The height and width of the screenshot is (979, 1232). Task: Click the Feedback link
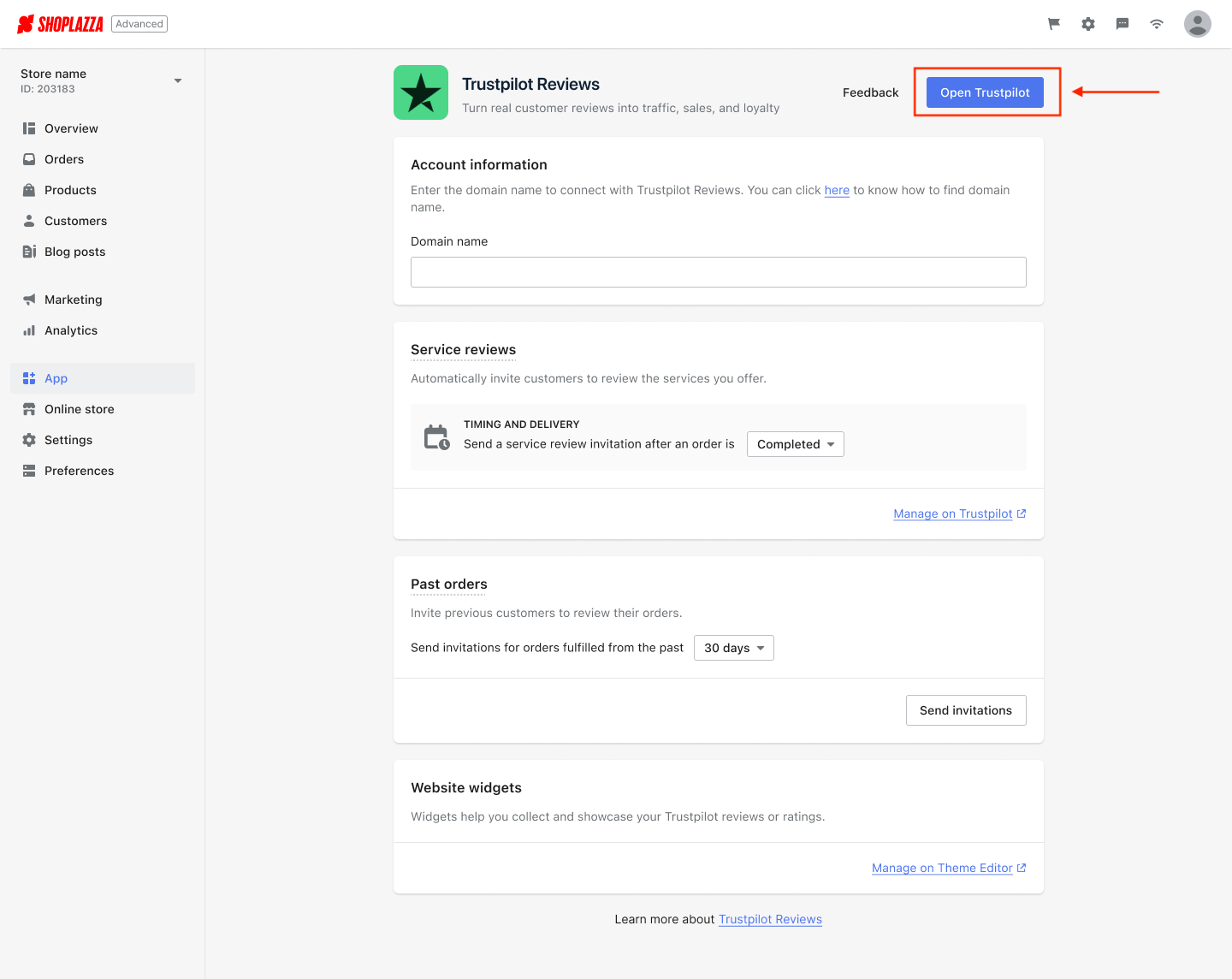coord(870,92)
